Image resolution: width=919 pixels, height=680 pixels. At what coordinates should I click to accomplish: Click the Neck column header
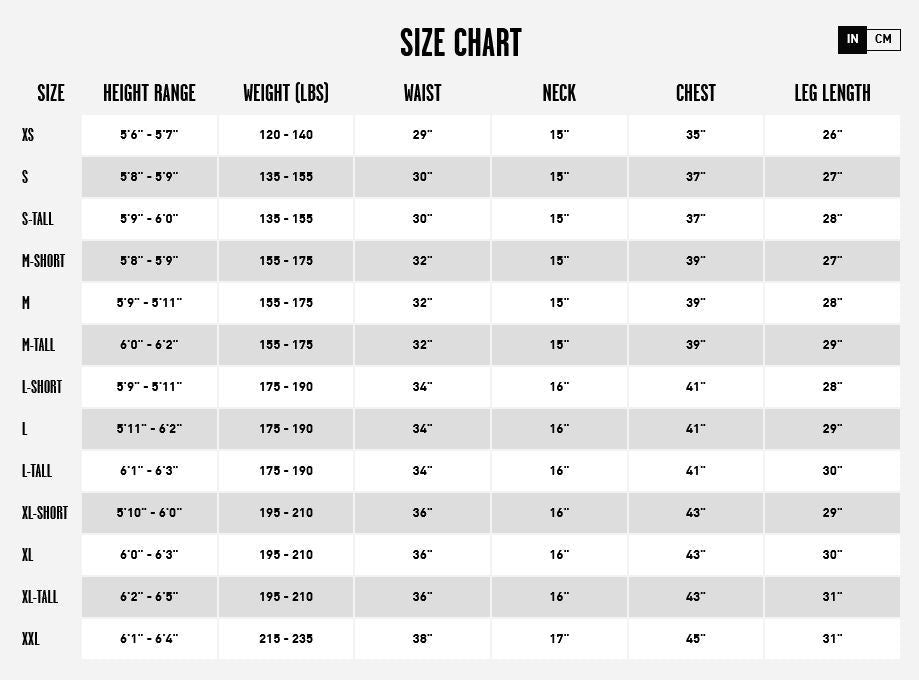pos(559,93)
